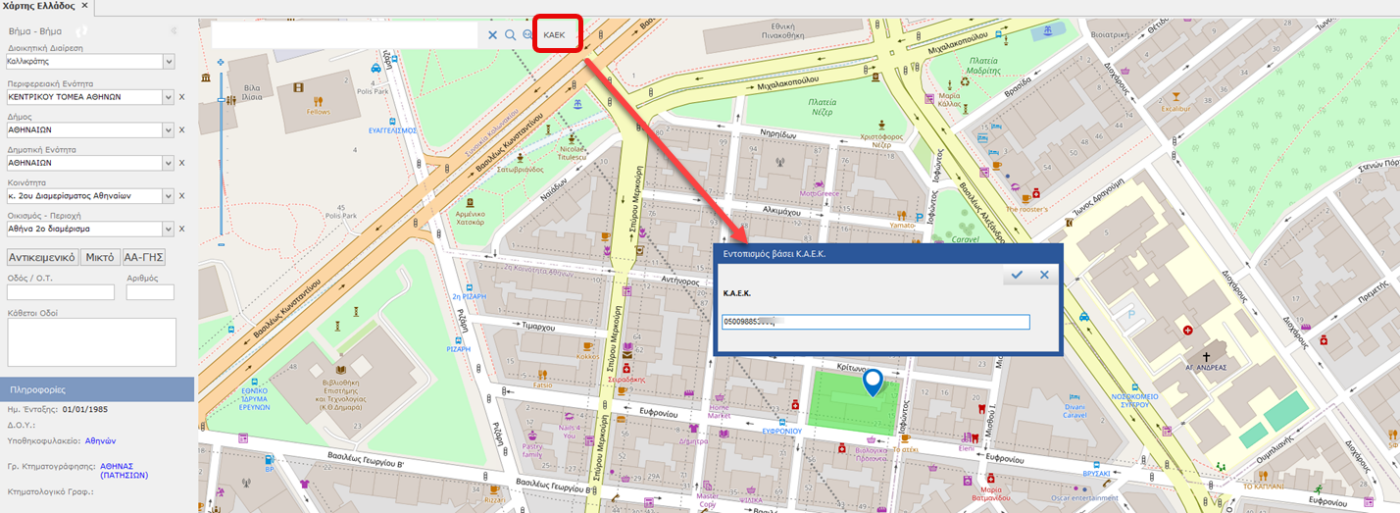Close the K.A.E.K. locator dialog
Viewport: 1400px width, 513px height.
1044,275
